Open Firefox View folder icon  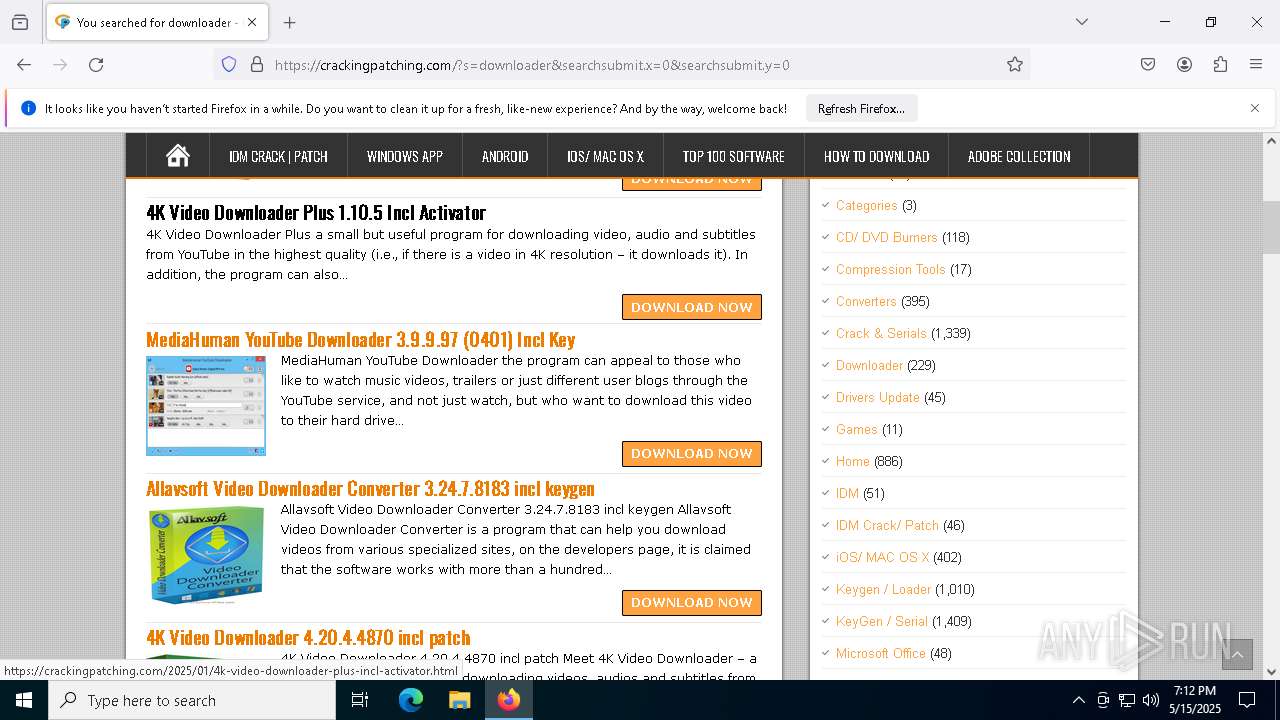(20, 22)
